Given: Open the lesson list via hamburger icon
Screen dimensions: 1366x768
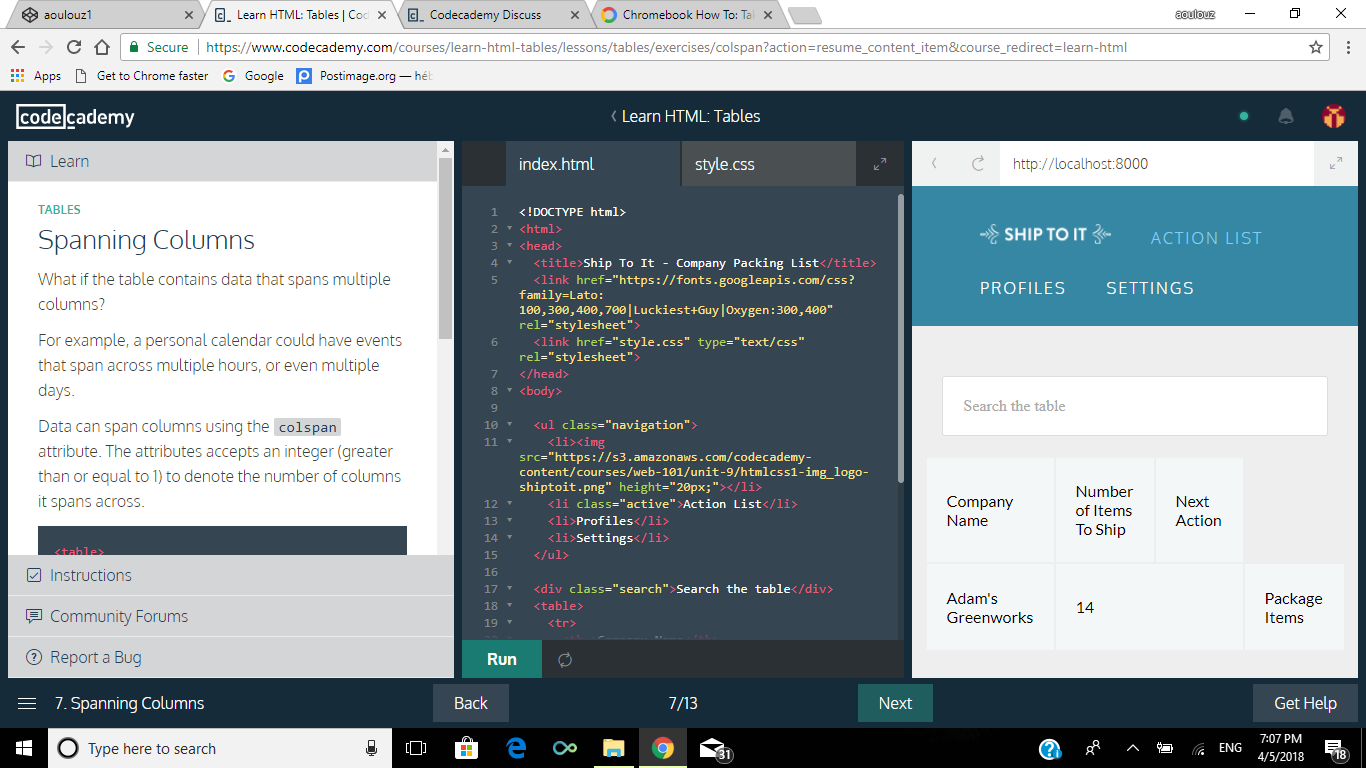Looking at the screenshot, I should pos(27,703).
